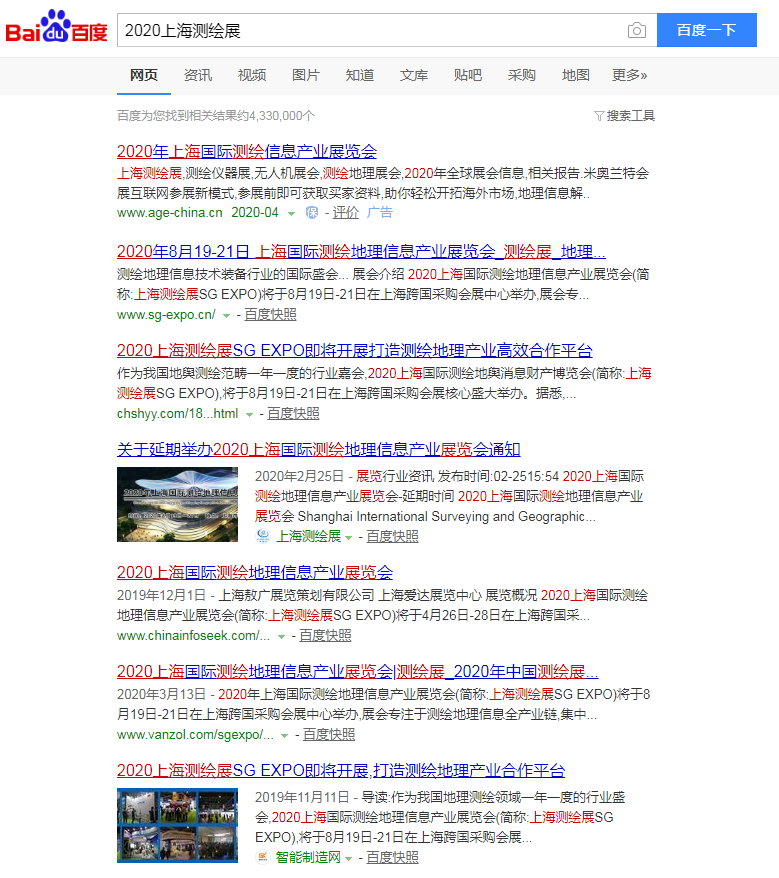This screenshot has width=779, height=878.
Task: Open the 地图 tab
Action: tap(576, 75)
